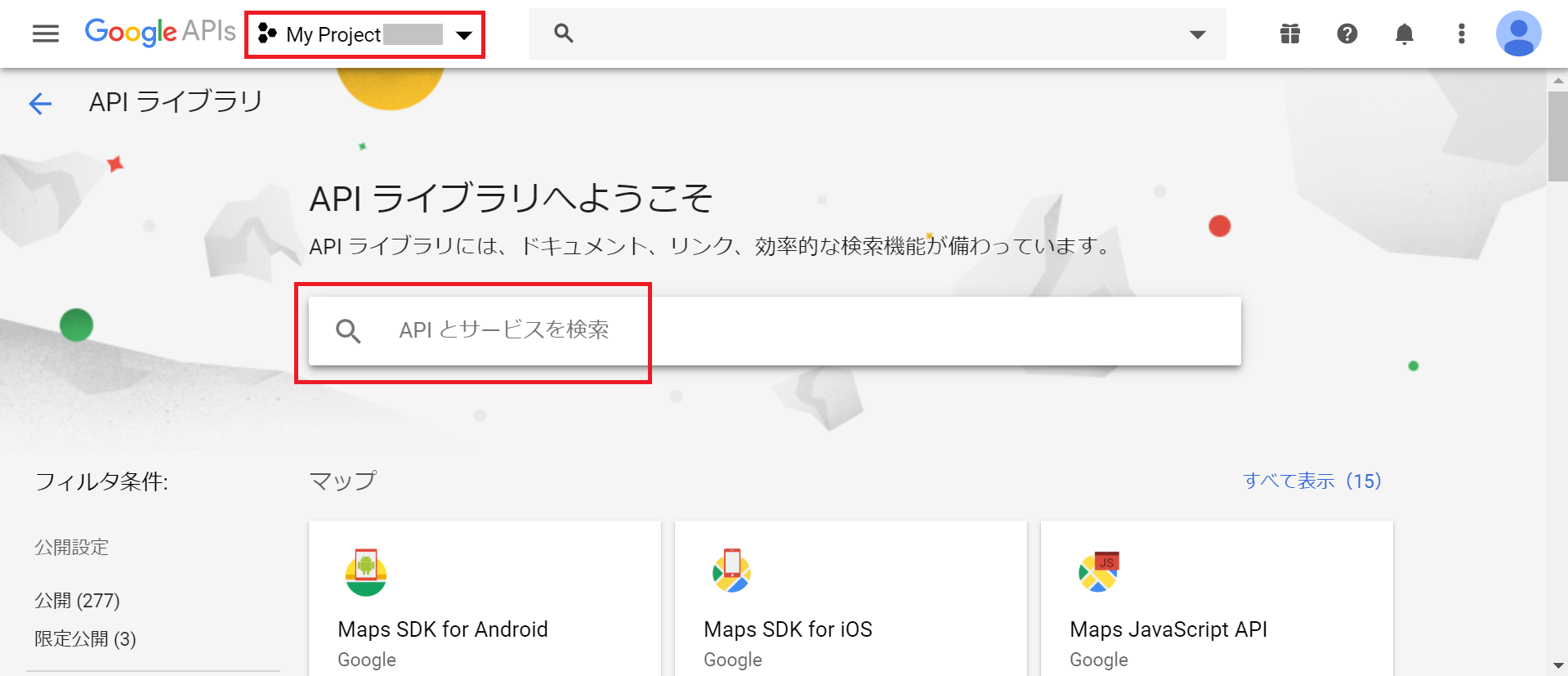This screenshot has height=676, width=1568.
Task: Focus the 'API とサービスを検索' search field
Action: 775,330
